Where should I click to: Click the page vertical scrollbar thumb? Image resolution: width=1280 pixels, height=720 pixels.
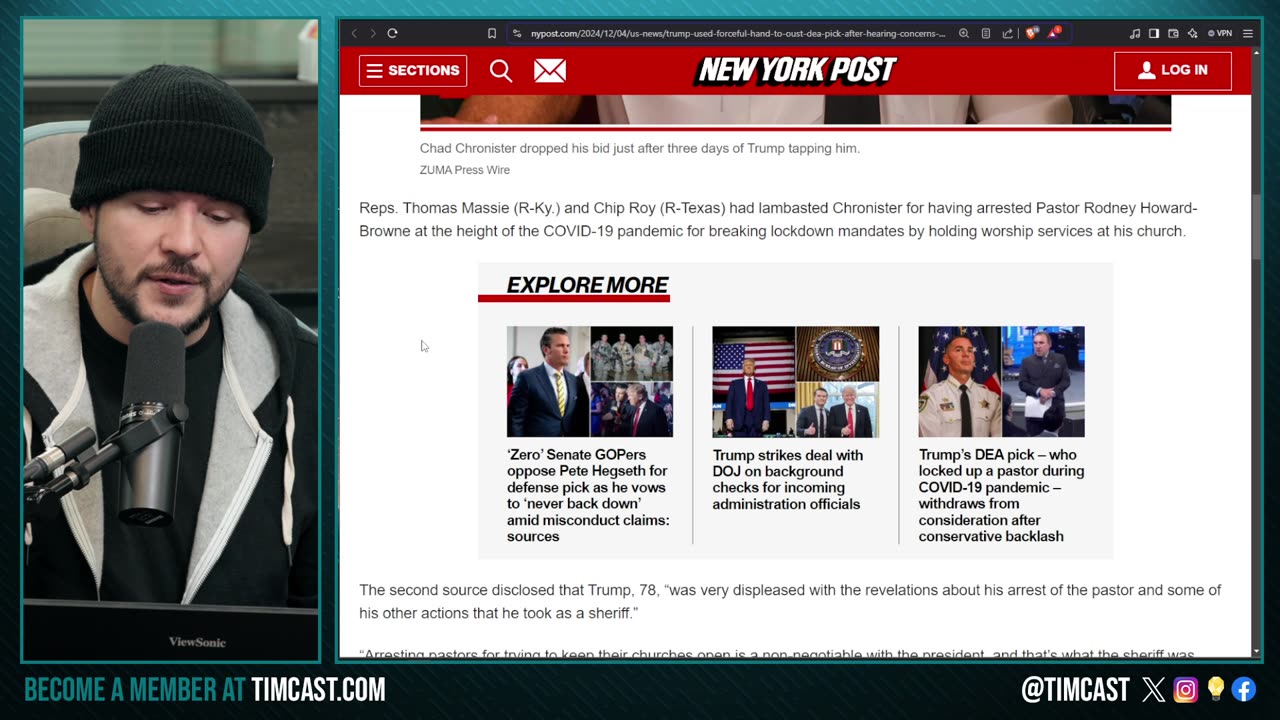[1257, 227]
